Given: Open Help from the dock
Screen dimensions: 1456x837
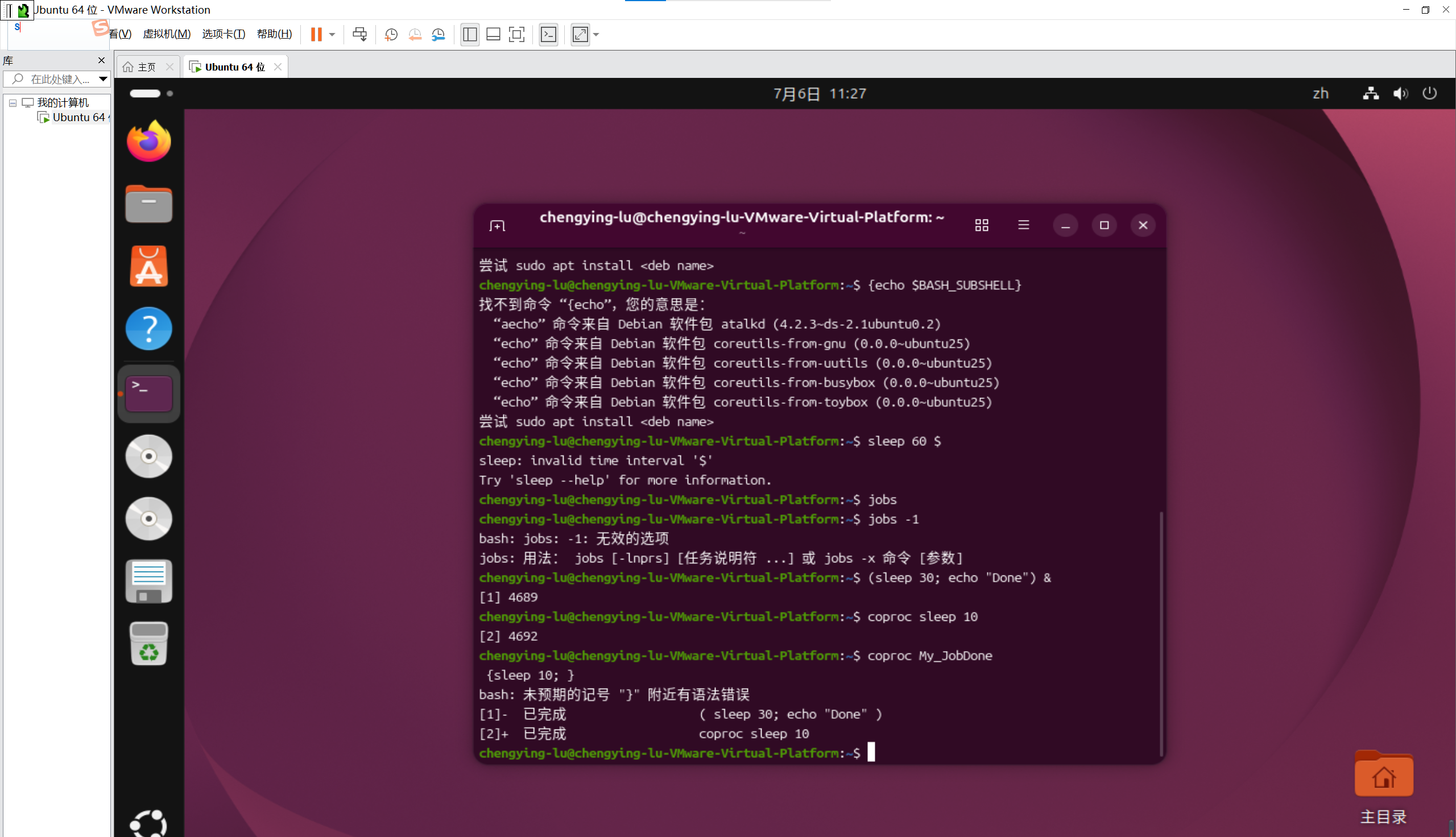Looking at the screenshot, I should (x=149, y=329).
